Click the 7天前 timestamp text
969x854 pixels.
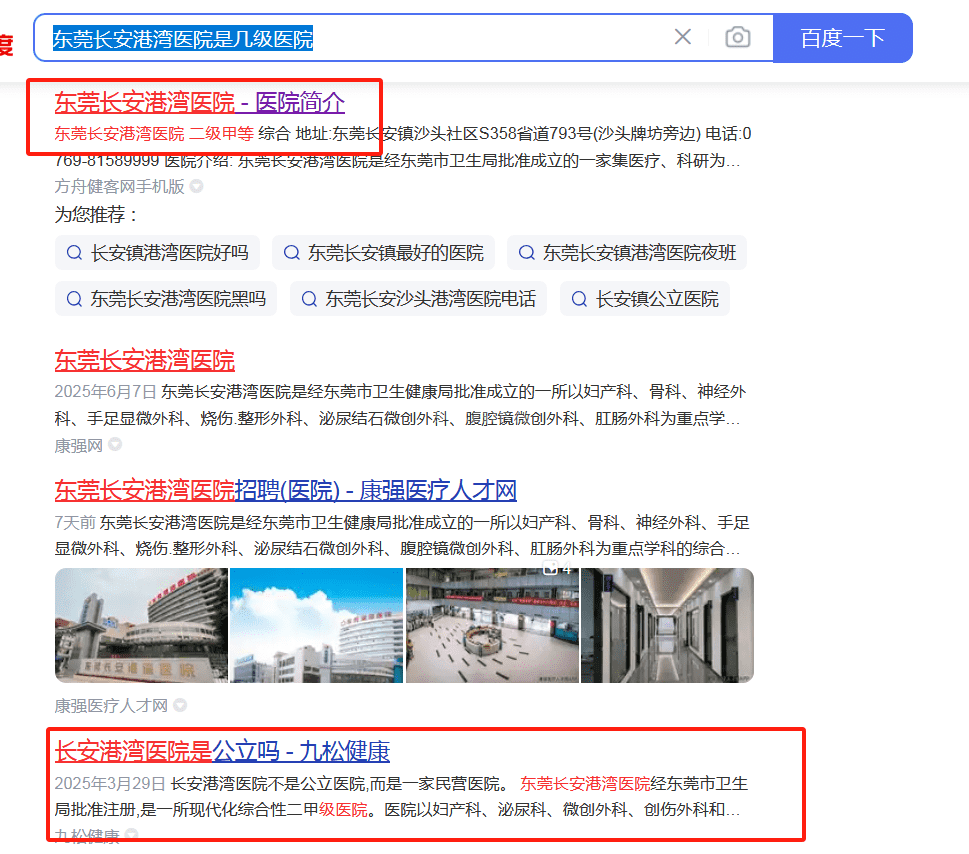point(75,523)
